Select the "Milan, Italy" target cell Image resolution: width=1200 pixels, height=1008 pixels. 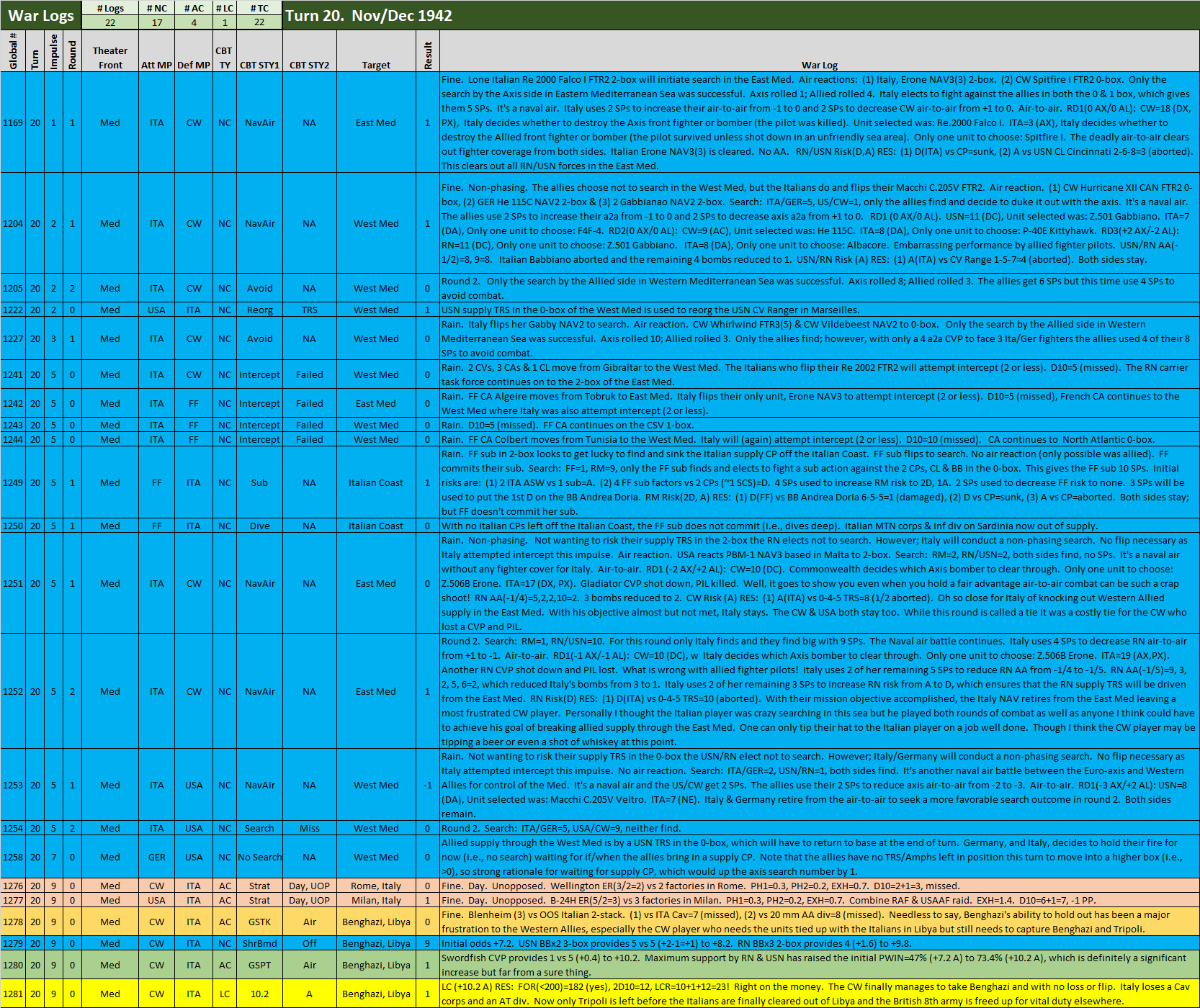pyautogui.click(x=376, y=900)
